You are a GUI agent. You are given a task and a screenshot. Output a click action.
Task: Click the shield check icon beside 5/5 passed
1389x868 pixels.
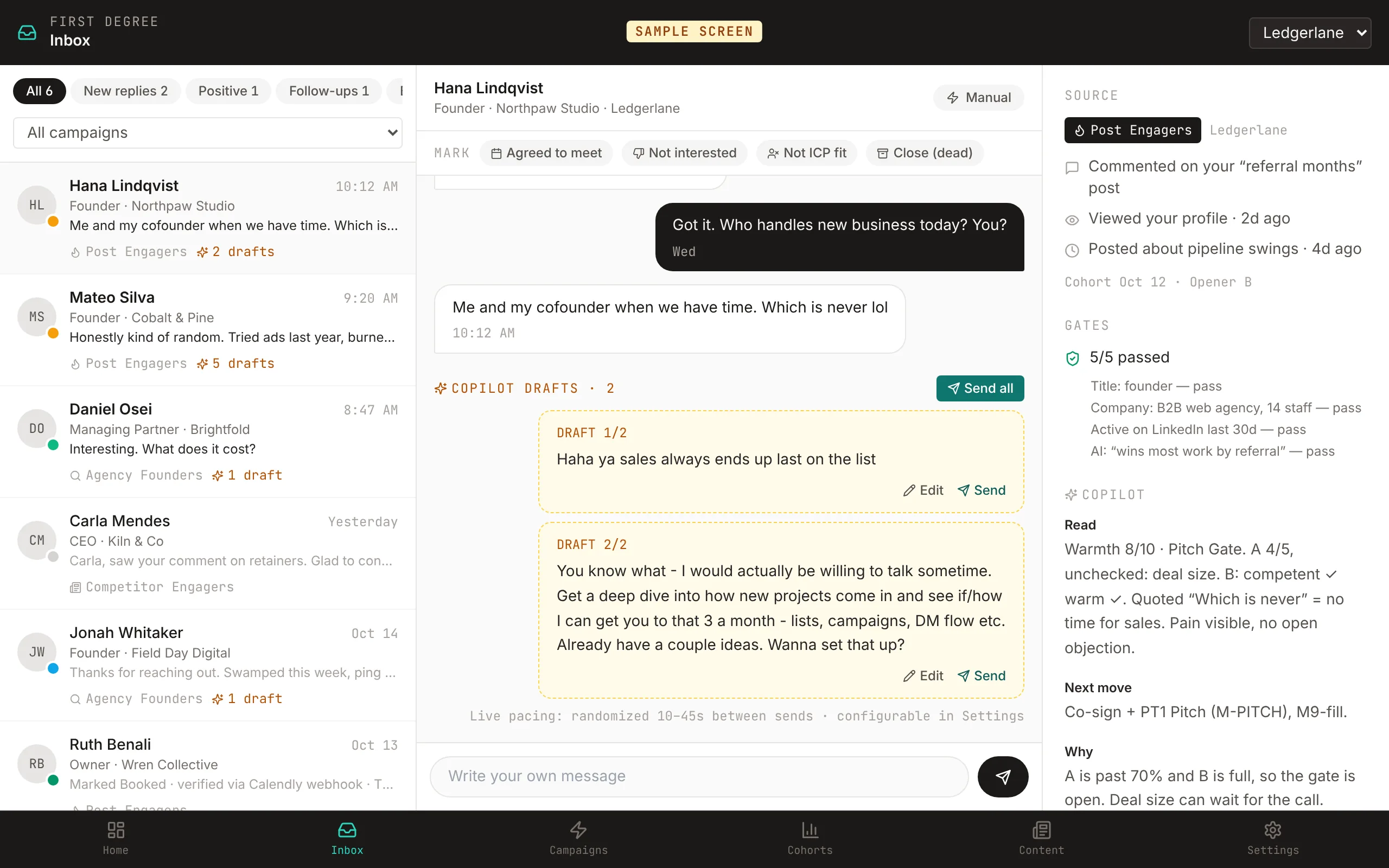point(1072,358)
